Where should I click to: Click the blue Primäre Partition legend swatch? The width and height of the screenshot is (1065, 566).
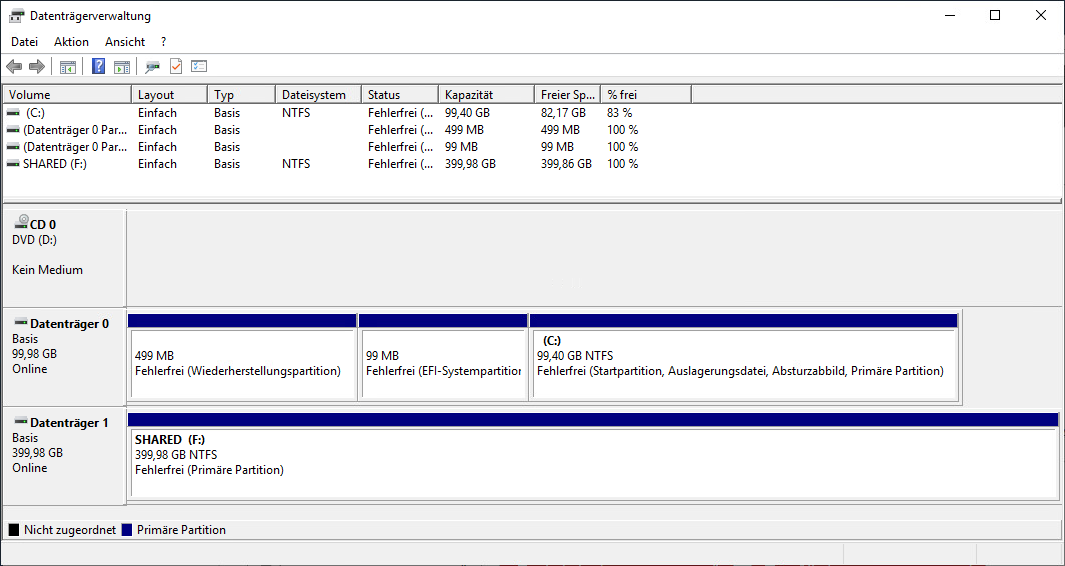coord(127,530)
